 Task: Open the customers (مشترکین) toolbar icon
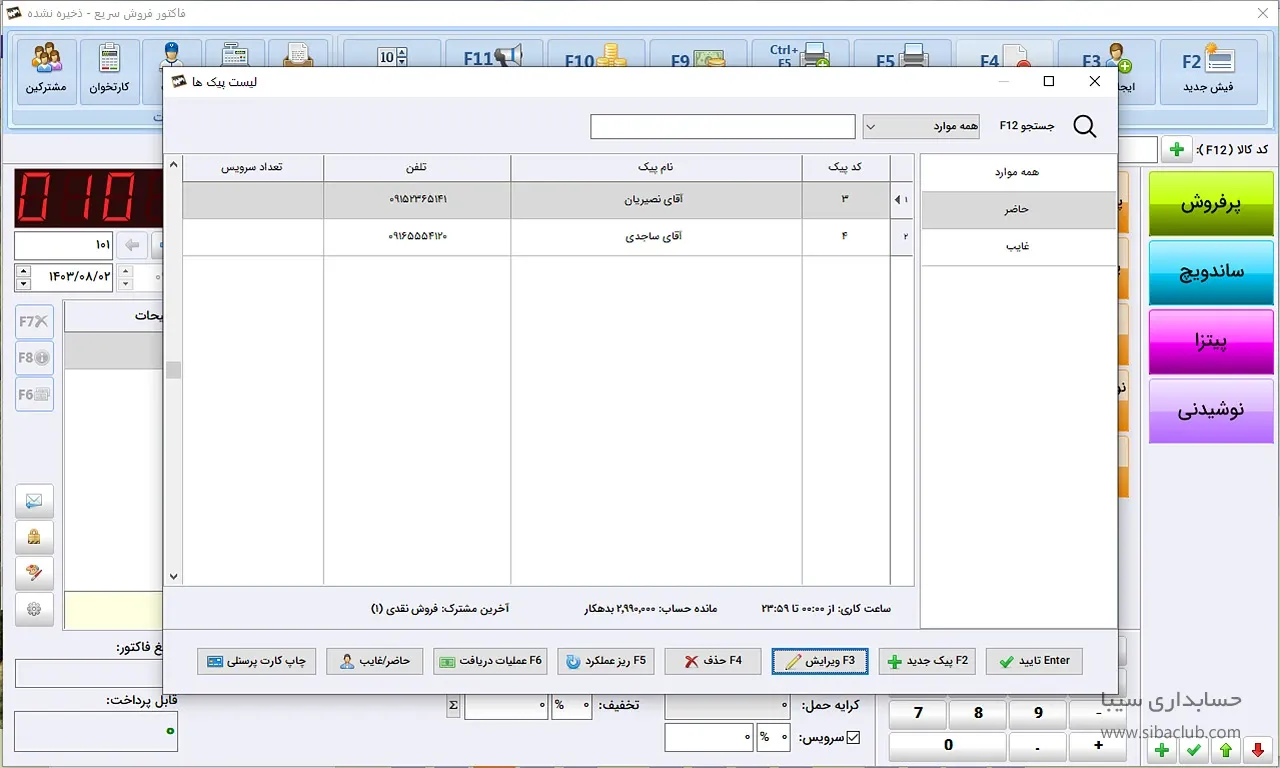(x=46, y=70)
